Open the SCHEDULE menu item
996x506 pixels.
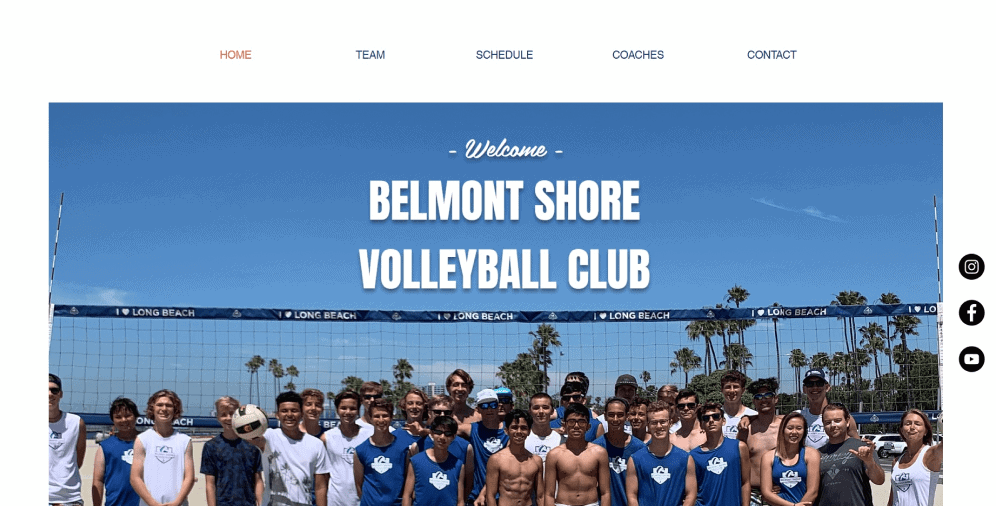[x=504, y=55]
